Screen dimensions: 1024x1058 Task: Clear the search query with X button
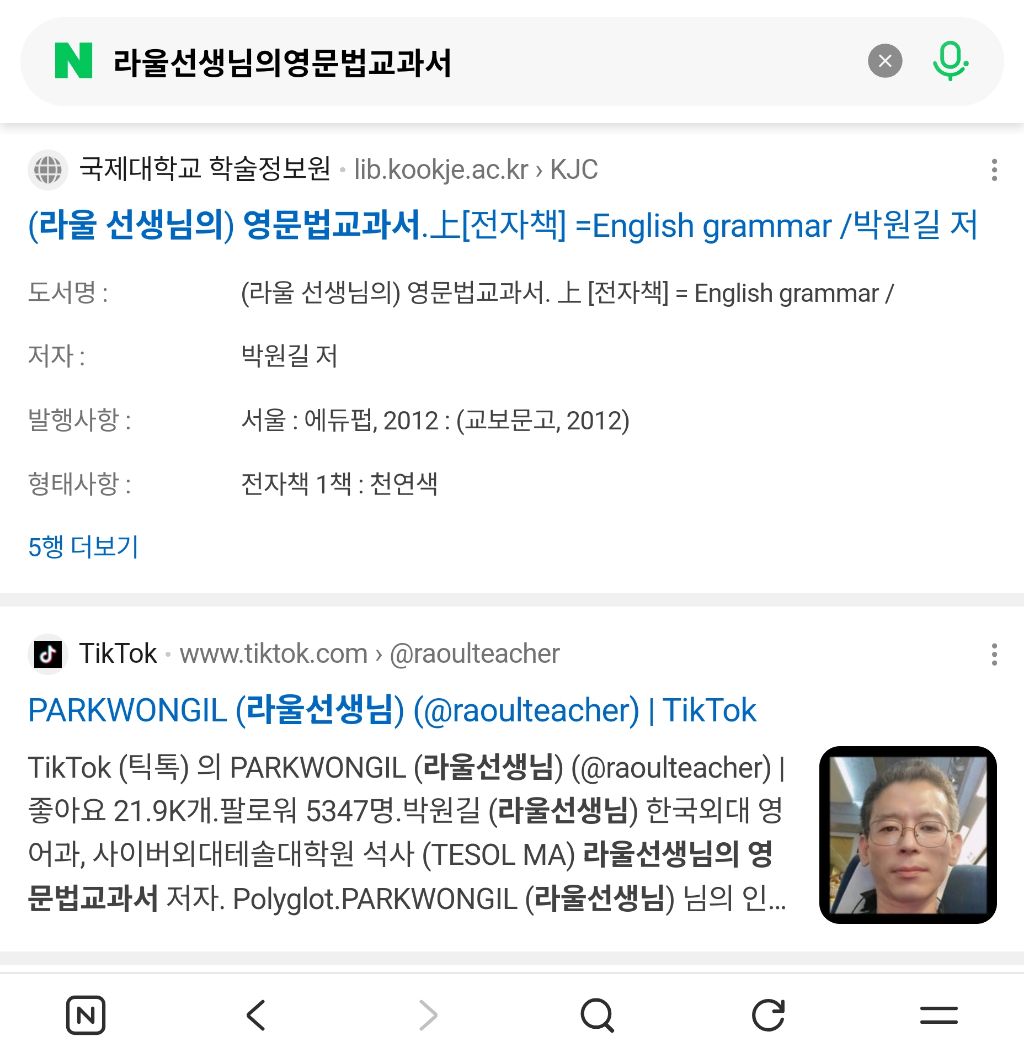click(x=885, y=61)
